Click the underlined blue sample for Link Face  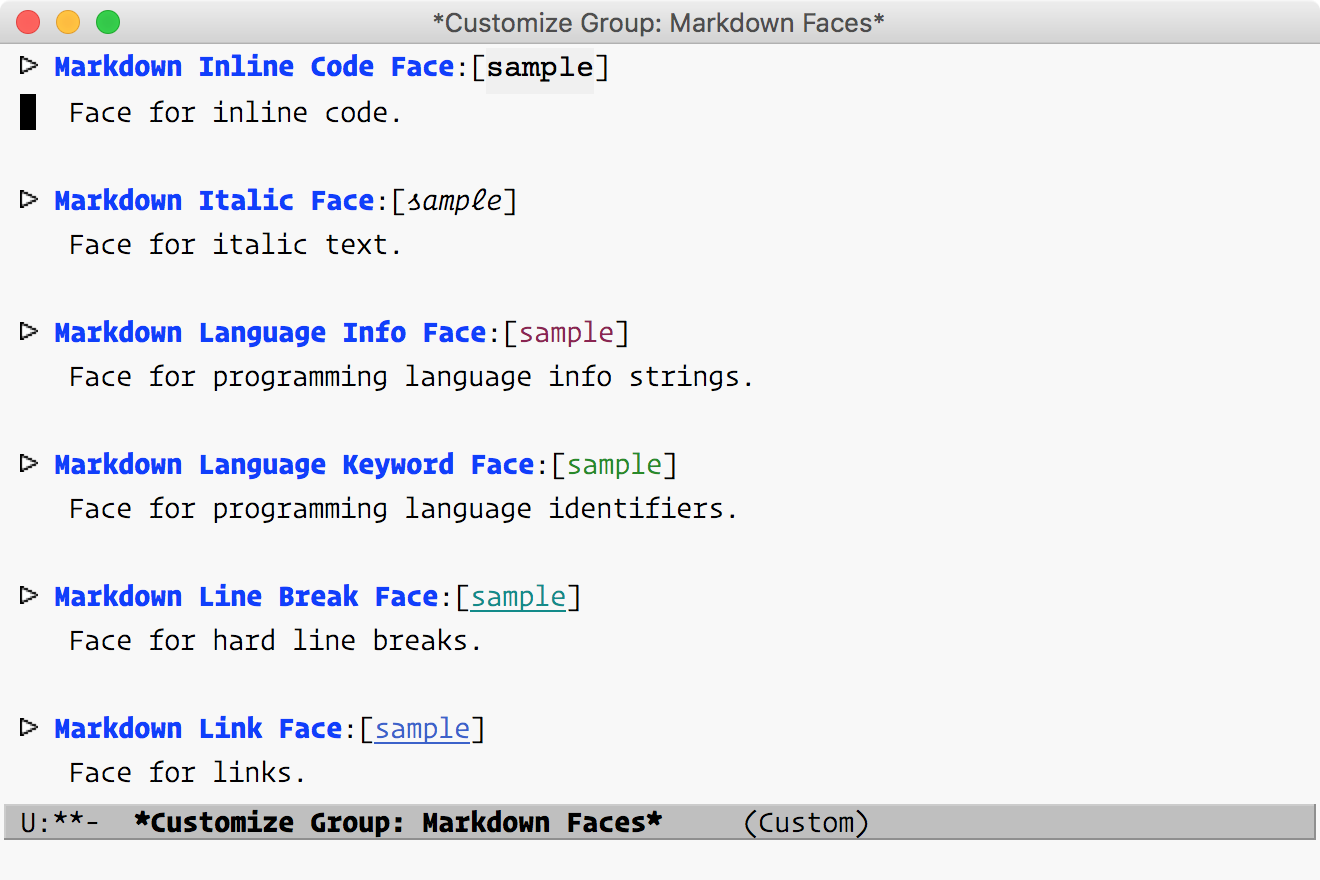pos(423,729)
